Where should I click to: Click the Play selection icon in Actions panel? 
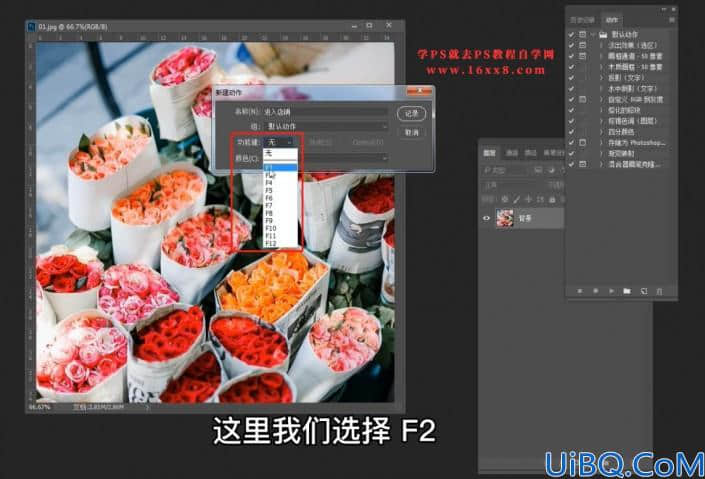tap(611, 291)
